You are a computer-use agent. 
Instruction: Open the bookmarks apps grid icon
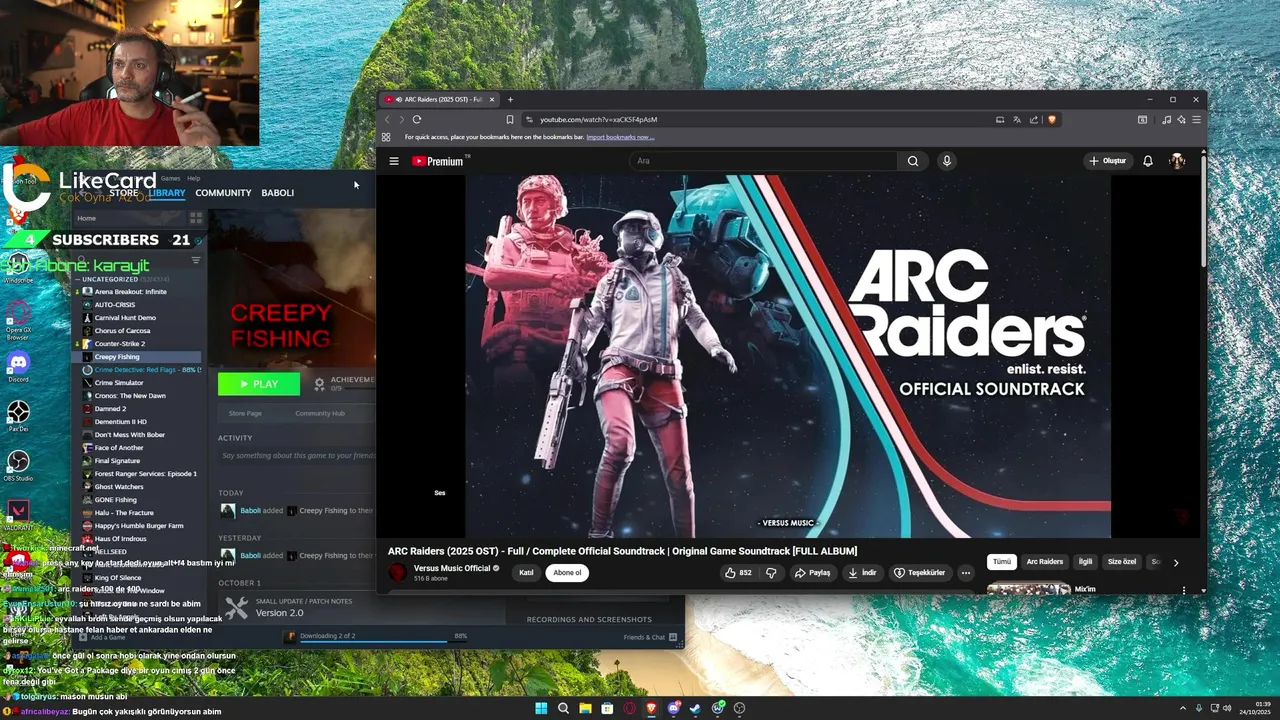click(x=386, y=137)
